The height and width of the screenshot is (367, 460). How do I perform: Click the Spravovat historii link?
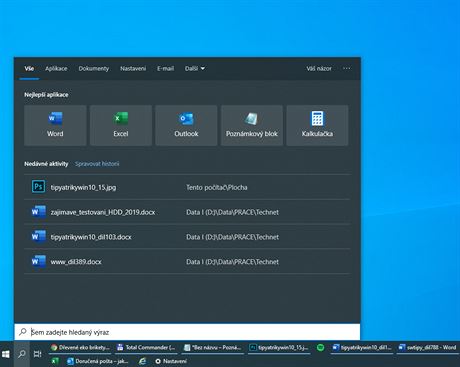point(97,164)
